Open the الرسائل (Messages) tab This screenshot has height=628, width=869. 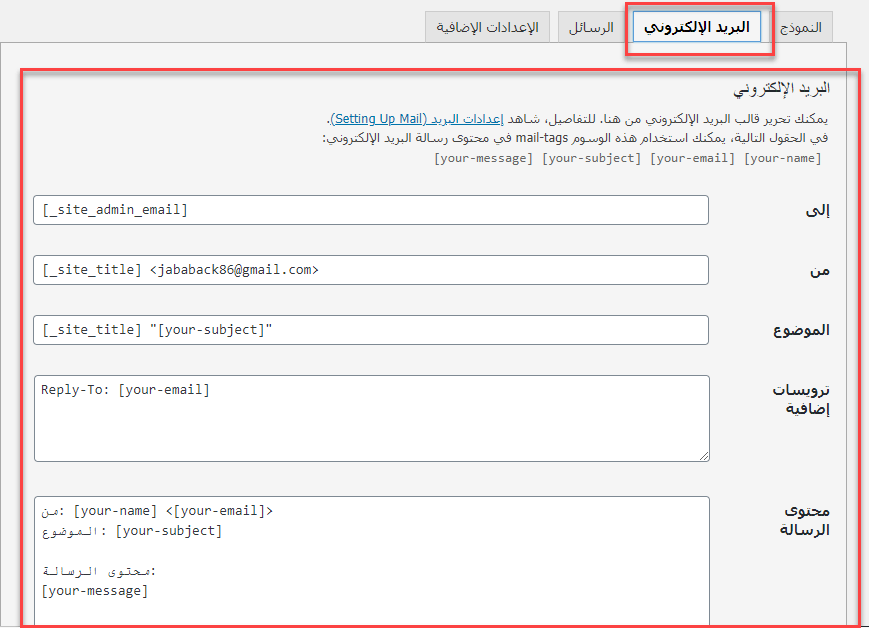point(591,27)
